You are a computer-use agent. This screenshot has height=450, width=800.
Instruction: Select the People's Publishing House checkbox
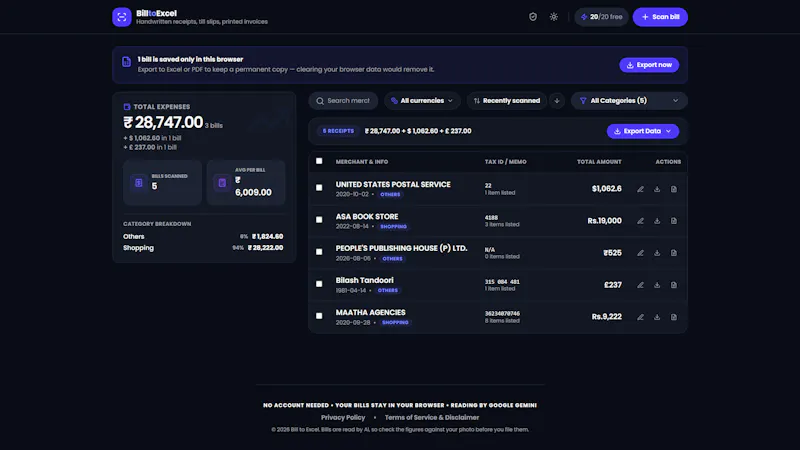319,252
